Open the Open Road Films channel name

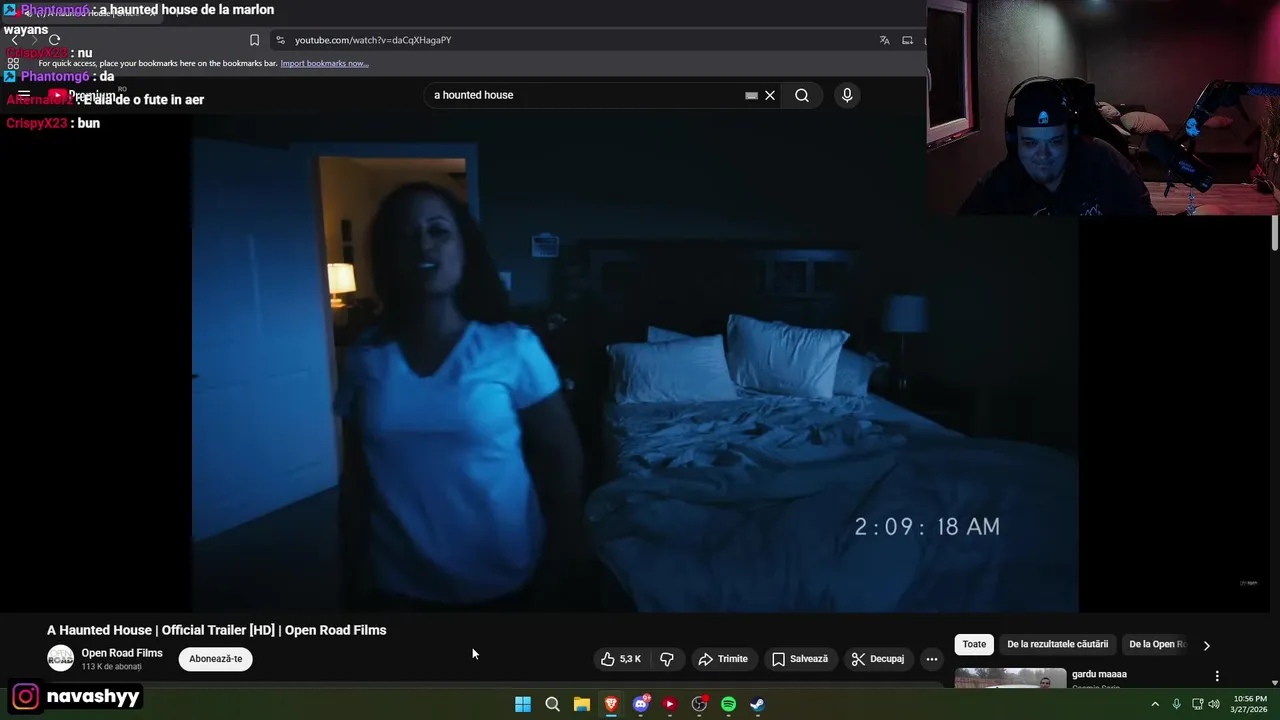click(x=122, y=653)
